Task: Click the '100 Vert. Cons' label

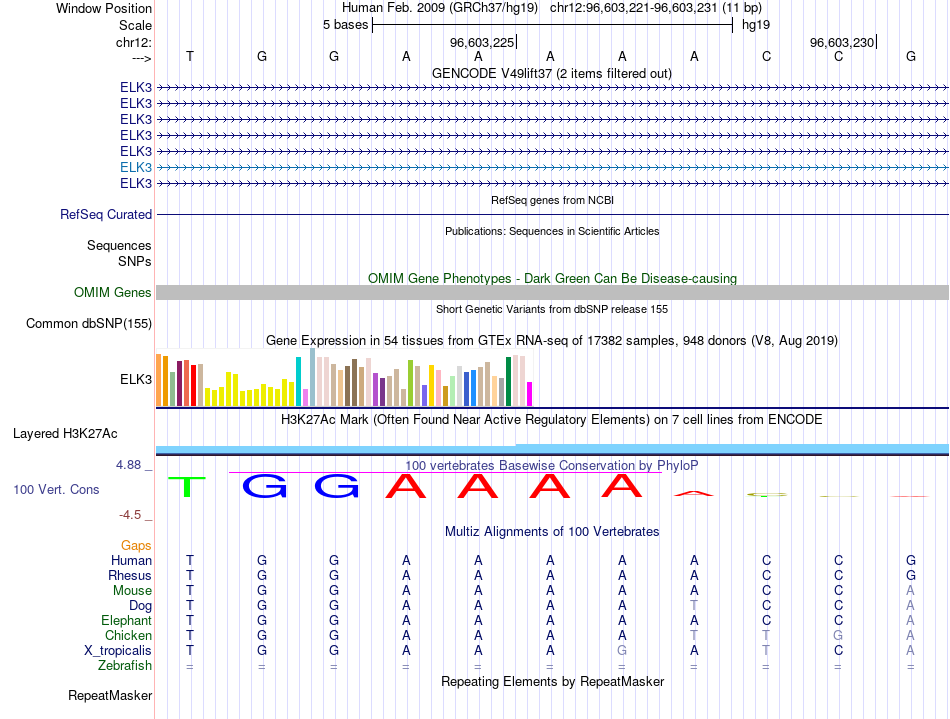Action: click(x=56, y=489)
